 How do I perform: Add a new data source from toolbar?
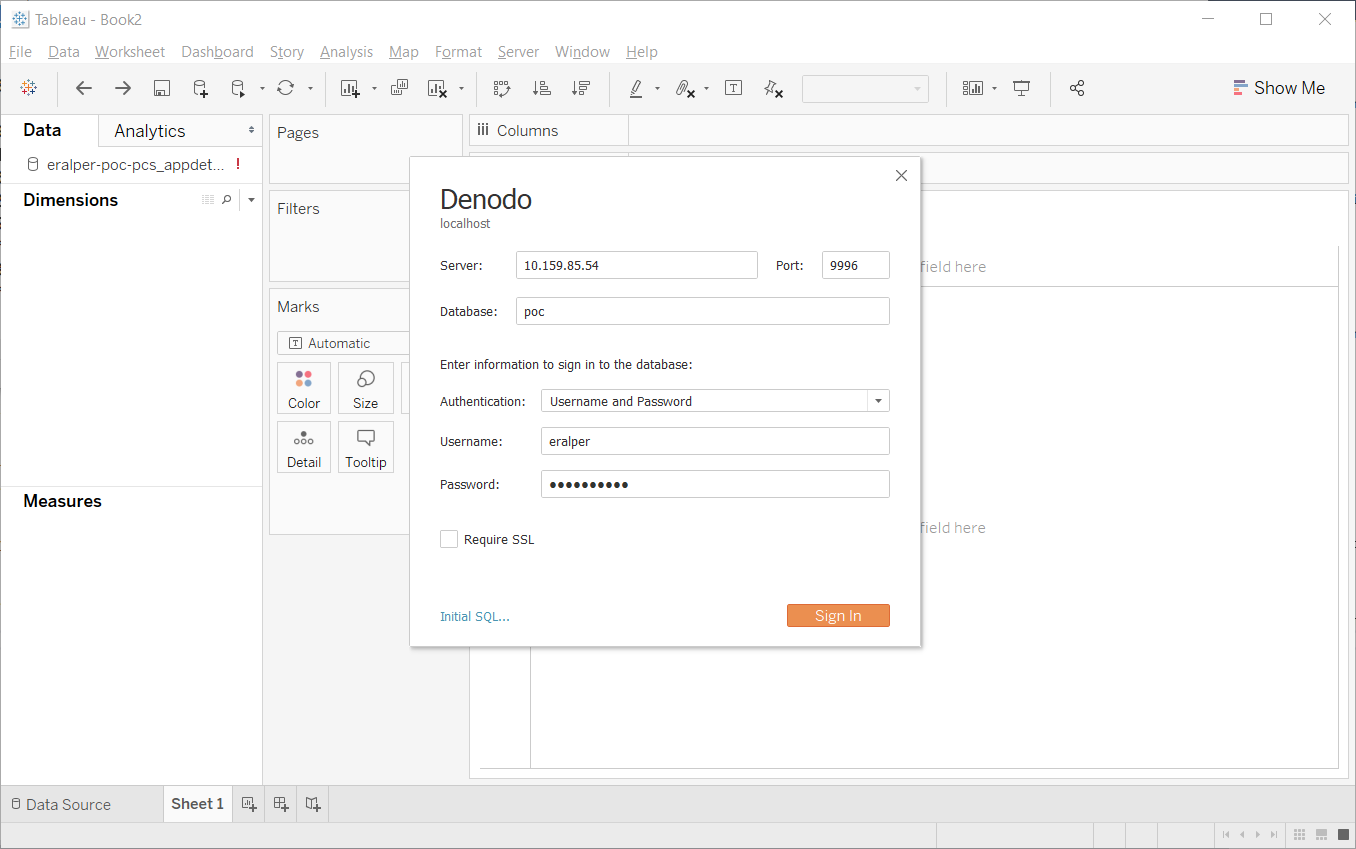click(200, 88)
